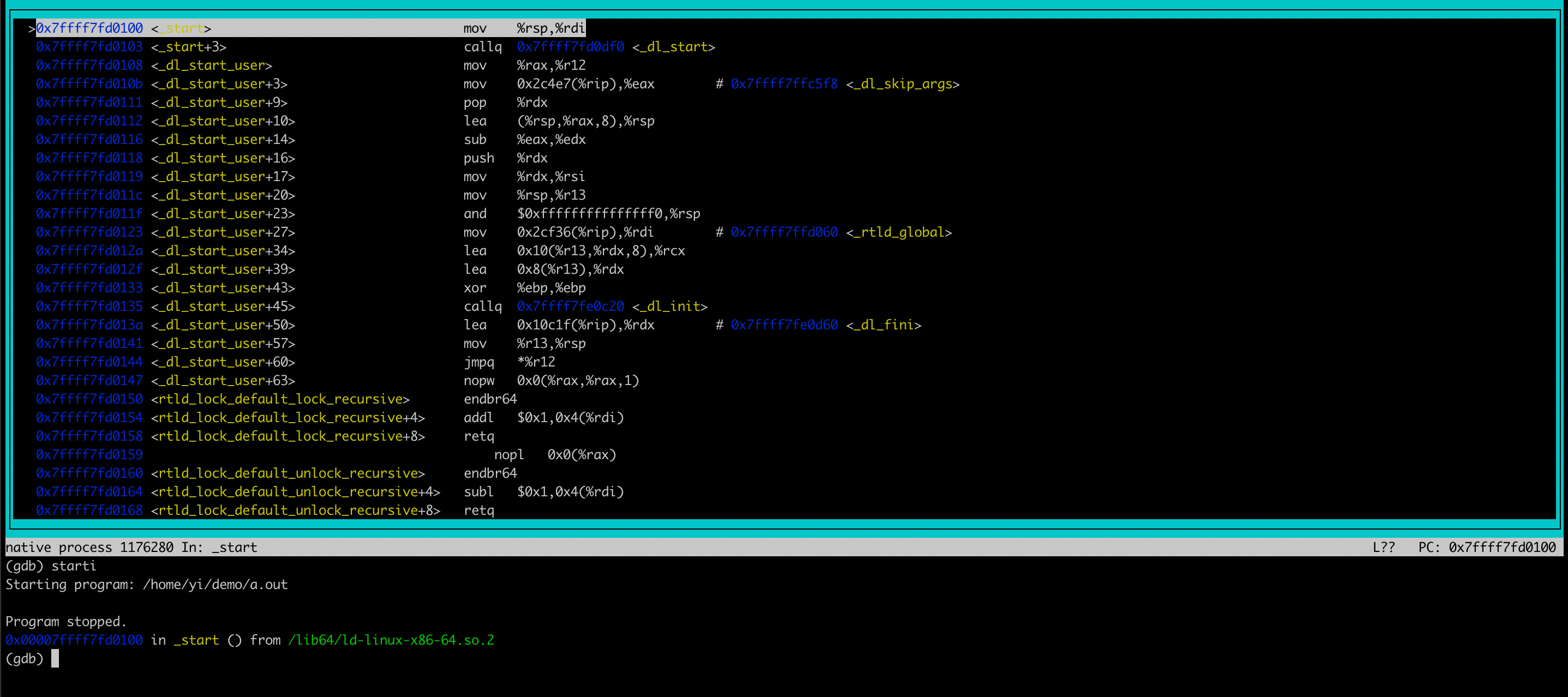Click the /lib64/ld-linux-x86-64.so.2 library path
The image size is (1568, 697).
[x=391, y=640]
